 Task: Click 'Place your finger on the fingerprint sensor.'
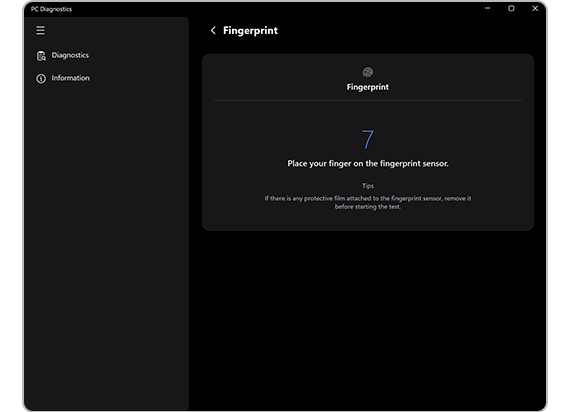tap(368, 164)
